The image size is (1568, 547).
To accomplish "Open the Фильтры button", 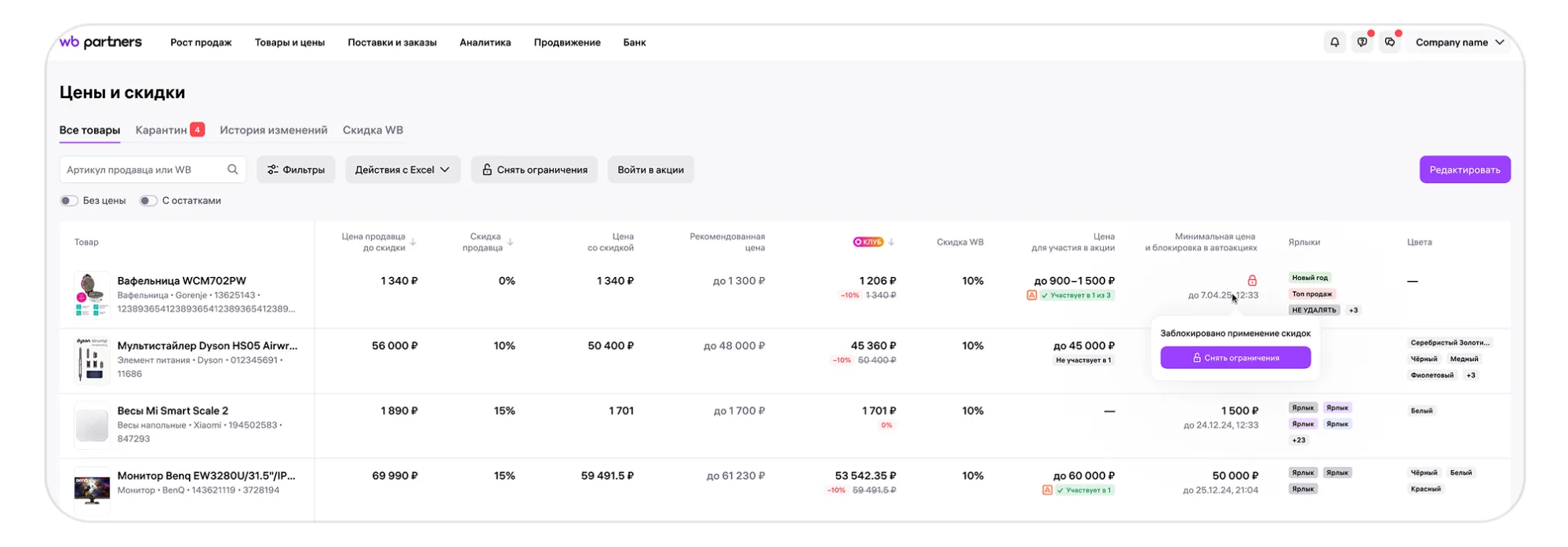I will [296, 170].
